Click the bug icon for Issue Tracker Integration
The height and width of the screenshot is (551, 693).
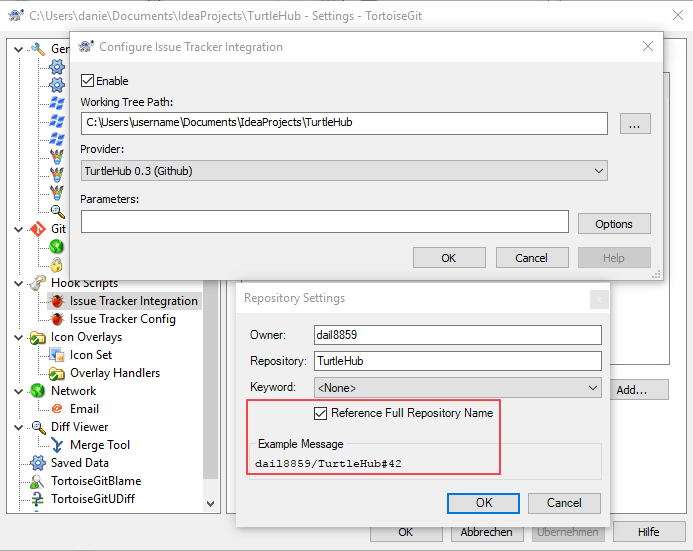tap(57, 301)
